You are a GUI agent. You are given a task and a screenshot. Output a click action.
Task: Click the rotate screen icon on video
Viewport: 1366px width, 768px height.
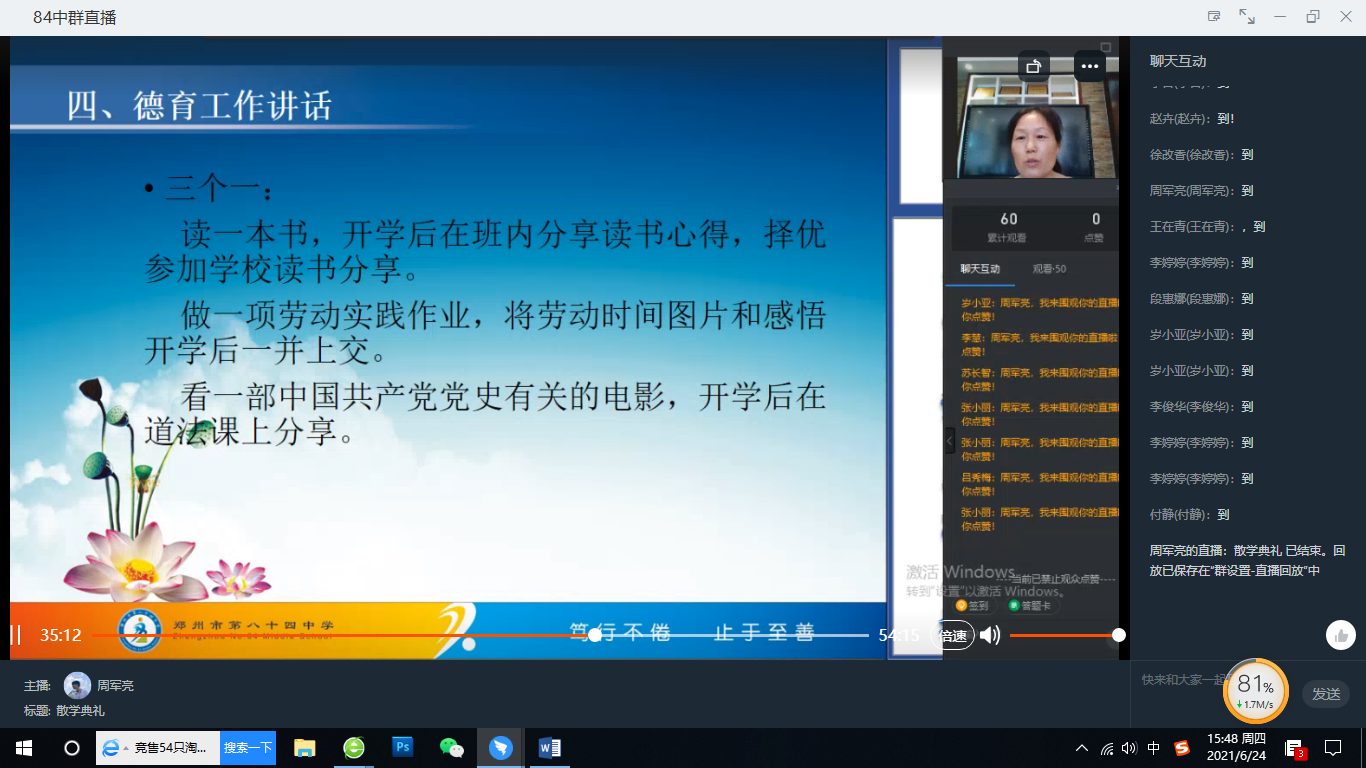[x=1034, y=67]
